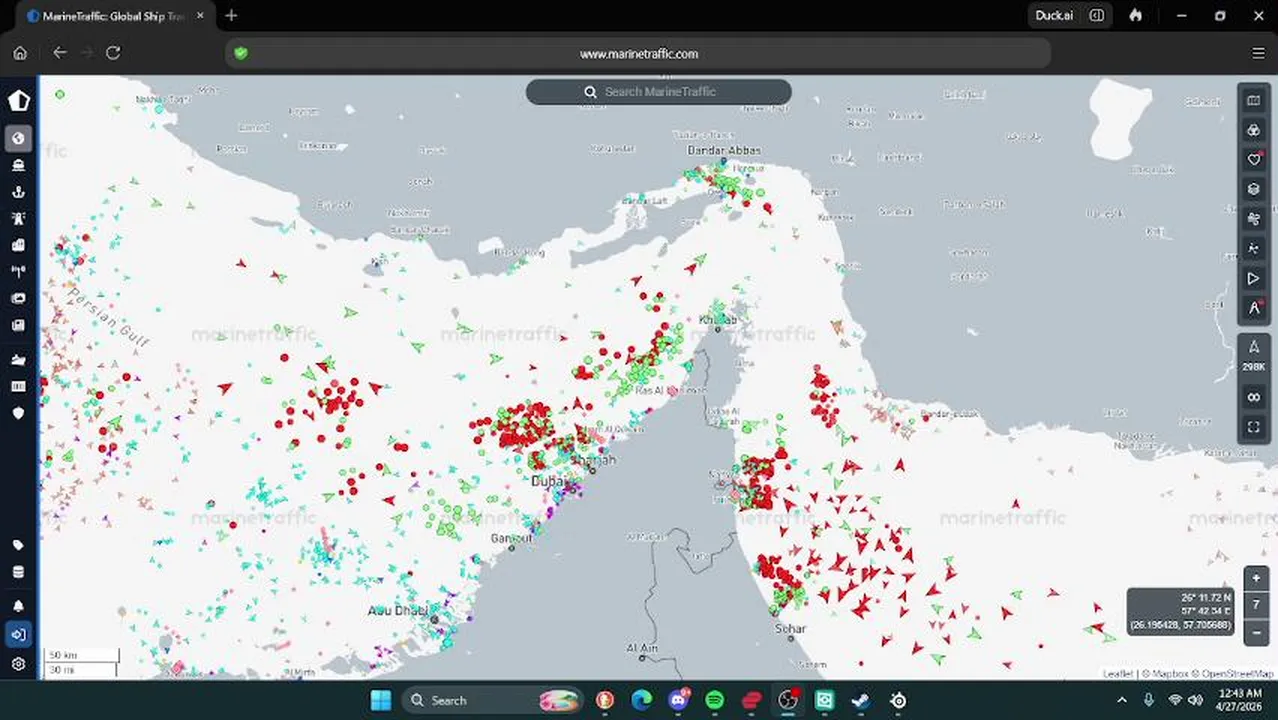Image resolution: width=1278 pixels, height=720 pixels.
Task: Open the Vessels sidebar icon
Action: click(x=18, y=165)
